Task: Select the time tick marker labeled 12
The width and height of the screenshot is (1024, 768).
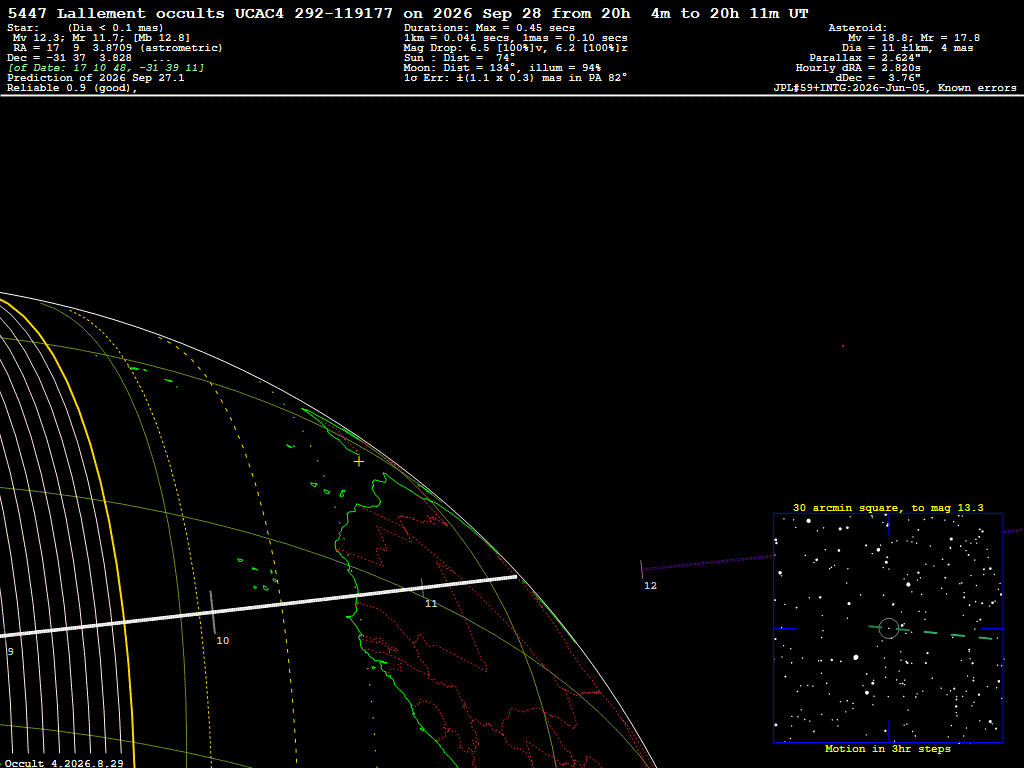Action: coord(641,569)
